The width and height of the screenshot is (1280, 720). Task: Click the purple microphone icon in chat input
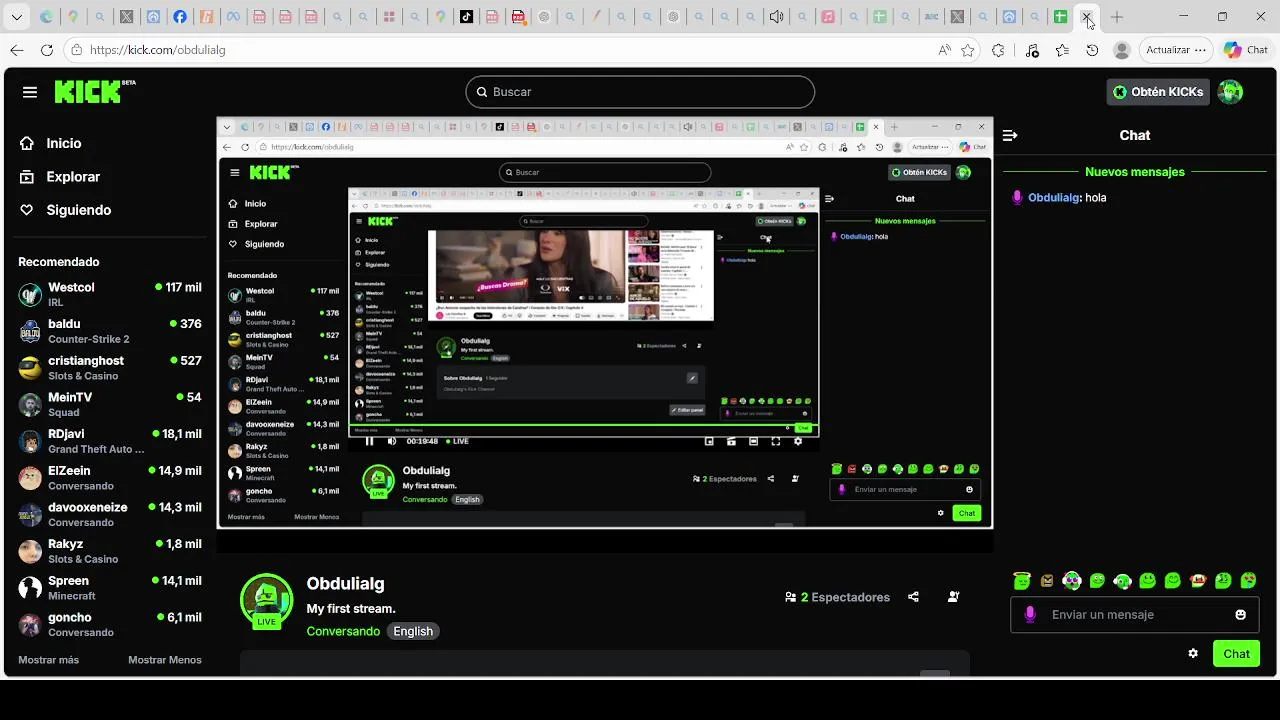(x=1030, y=615)
